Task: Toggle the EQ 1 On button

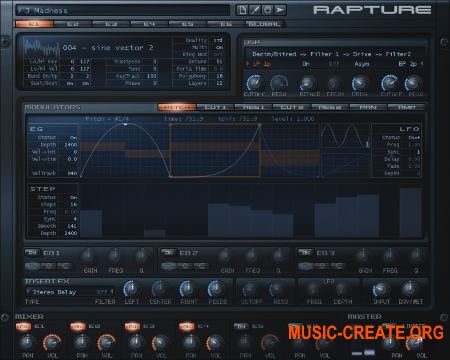Action: click(x=32, y=253)
